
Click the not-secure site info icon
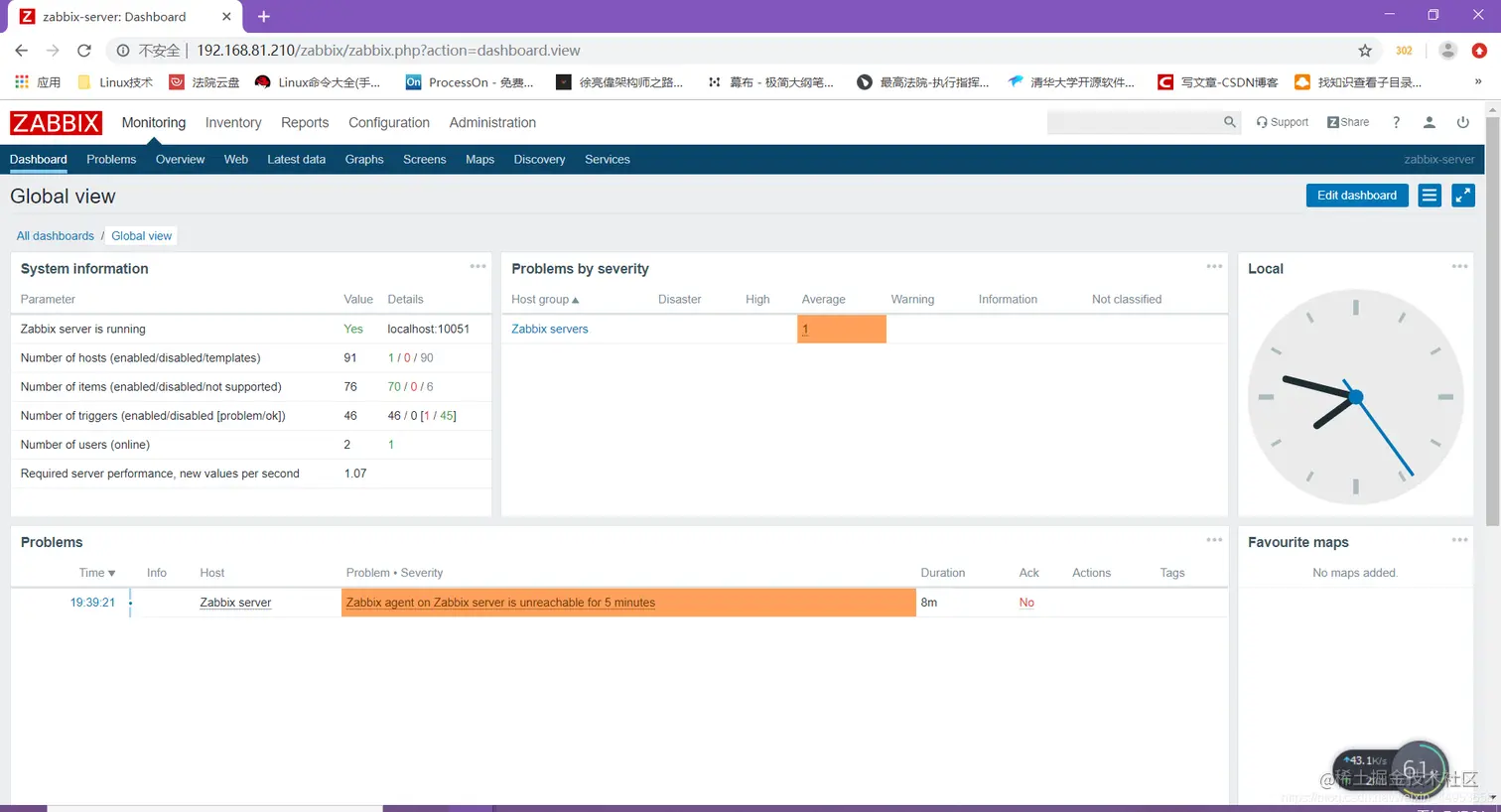coord(123,51)
